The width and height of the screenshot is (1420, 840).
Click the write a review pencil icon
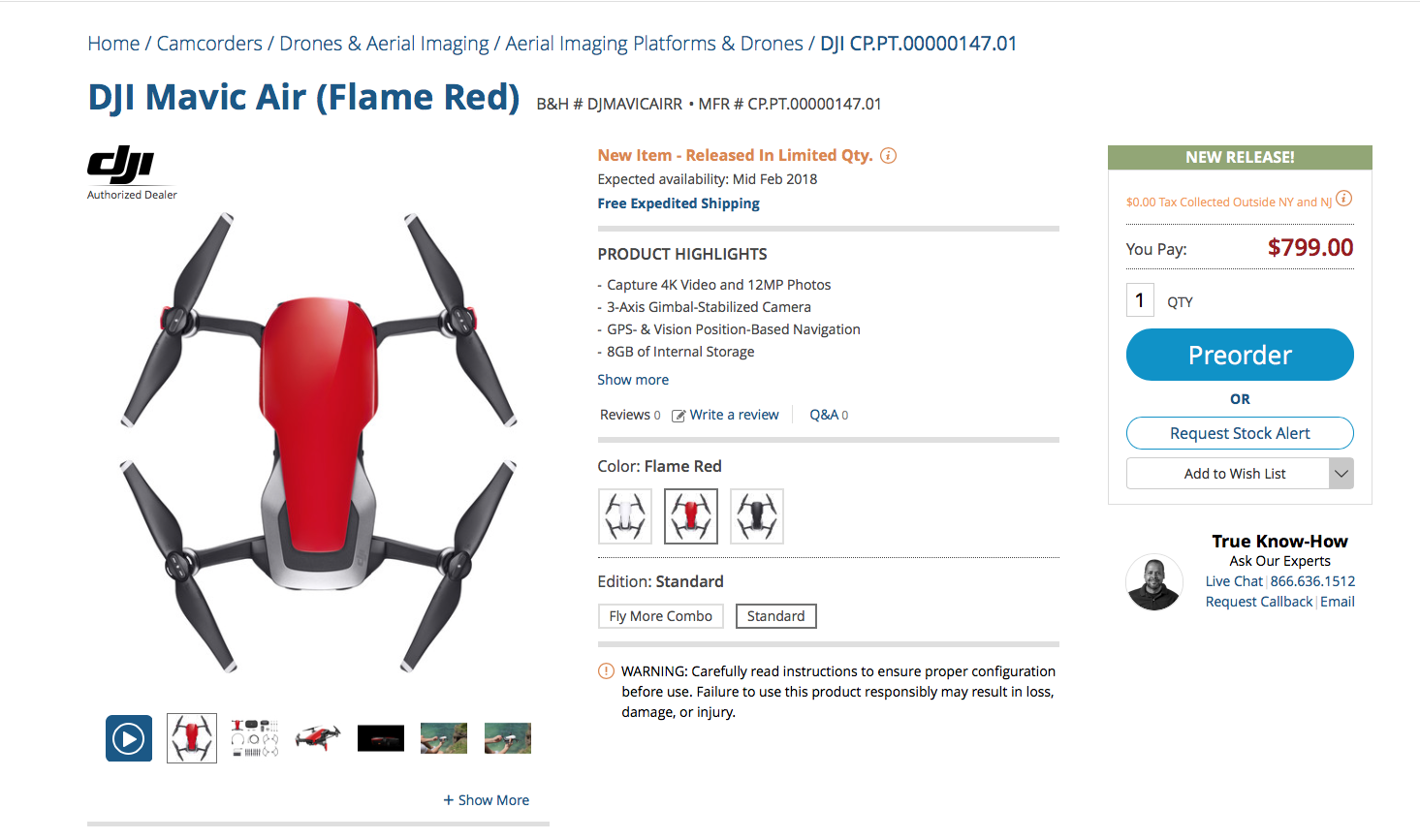pos(678,416)
